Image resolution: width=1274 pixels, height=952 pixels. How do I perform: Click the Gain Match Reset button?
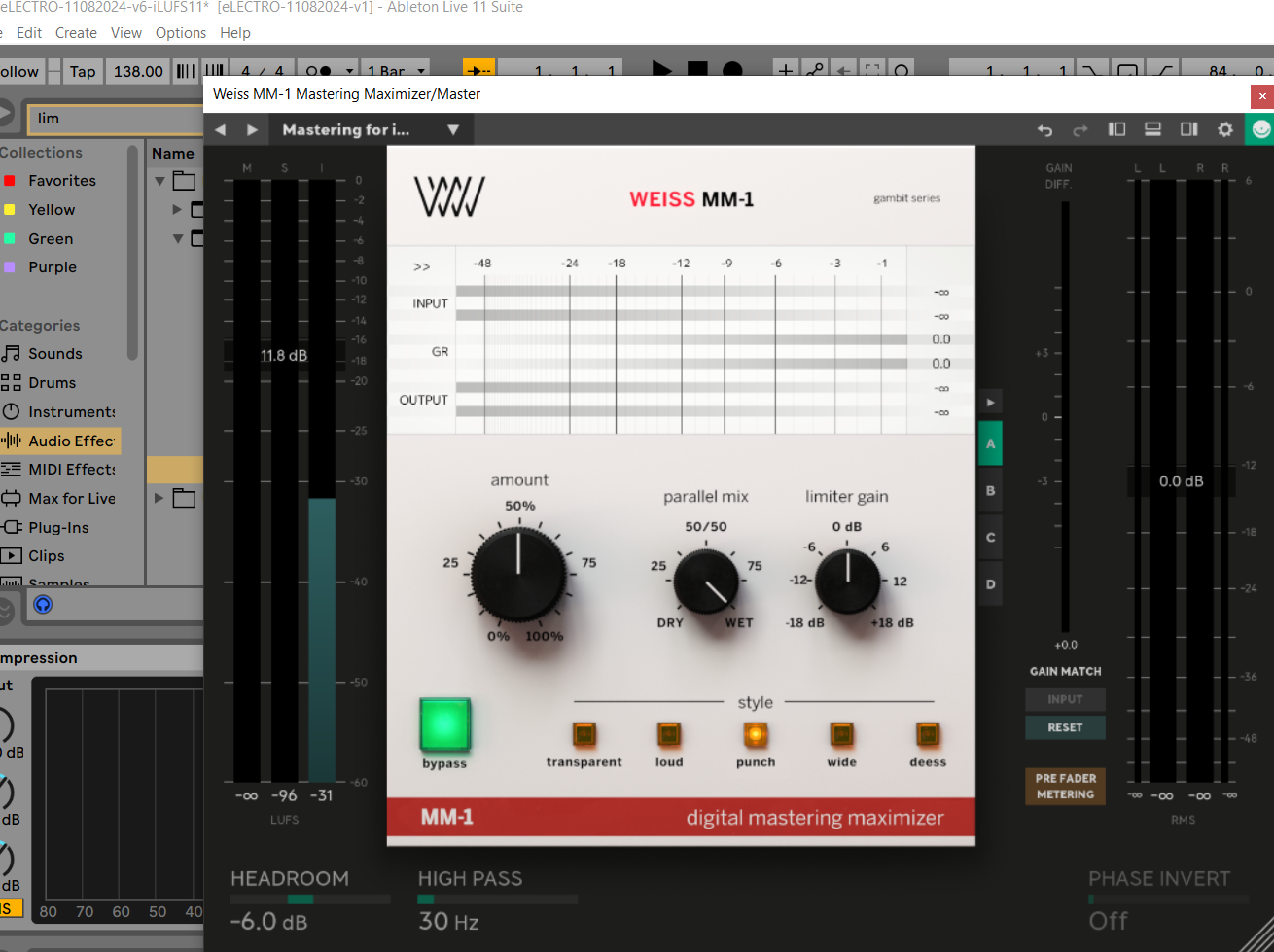coord(1065,727)
